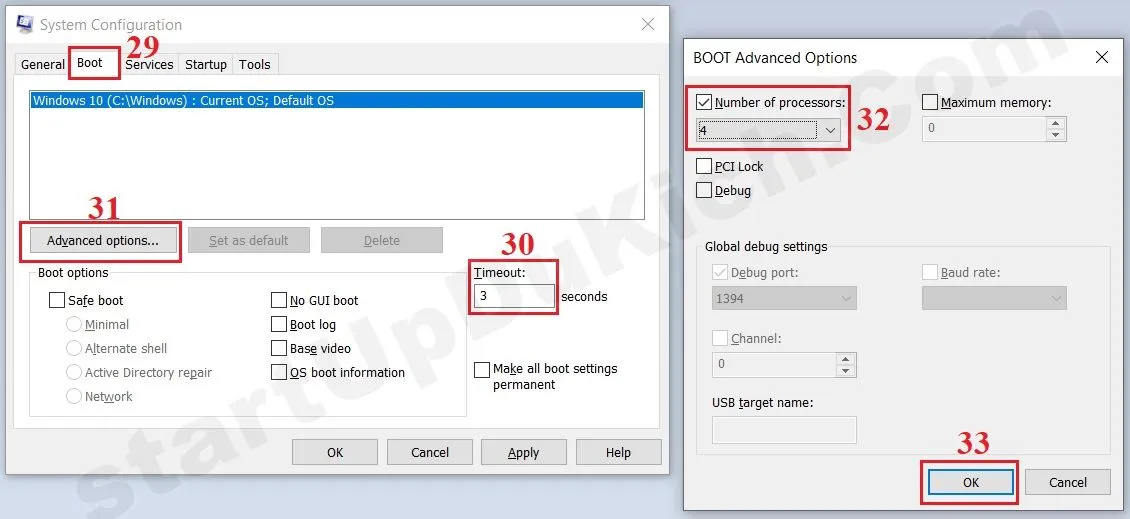Switch to the Services tab
Image resolution: width=1130 pixels, height=519 pixels.
tap(149, 64)
